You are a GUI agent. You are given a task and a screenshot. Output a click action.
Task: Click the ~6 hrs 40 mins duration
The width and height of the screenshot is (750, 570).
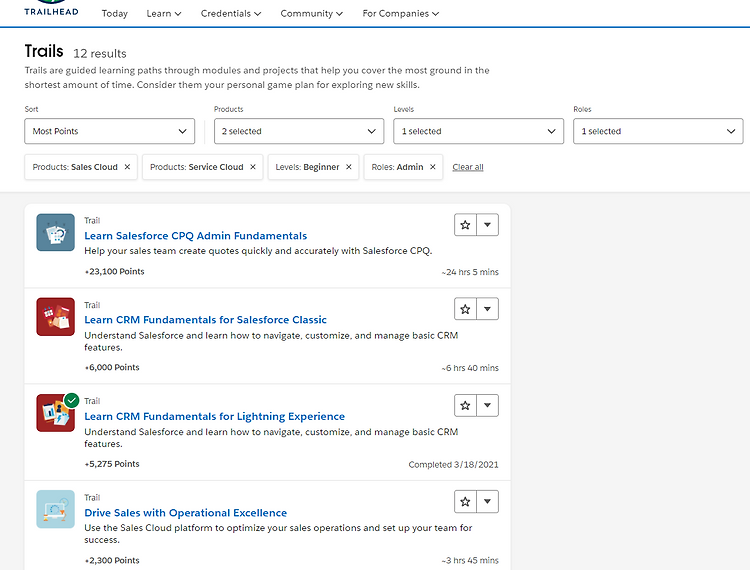pyautogui.click(x=470, y=368)
